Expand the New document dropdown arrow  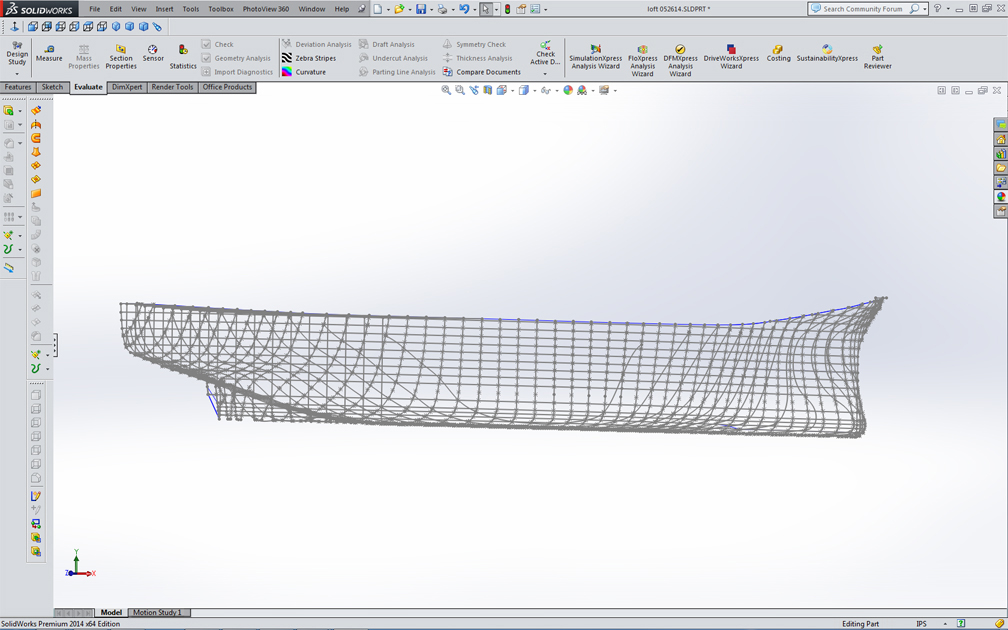point(388,10)
